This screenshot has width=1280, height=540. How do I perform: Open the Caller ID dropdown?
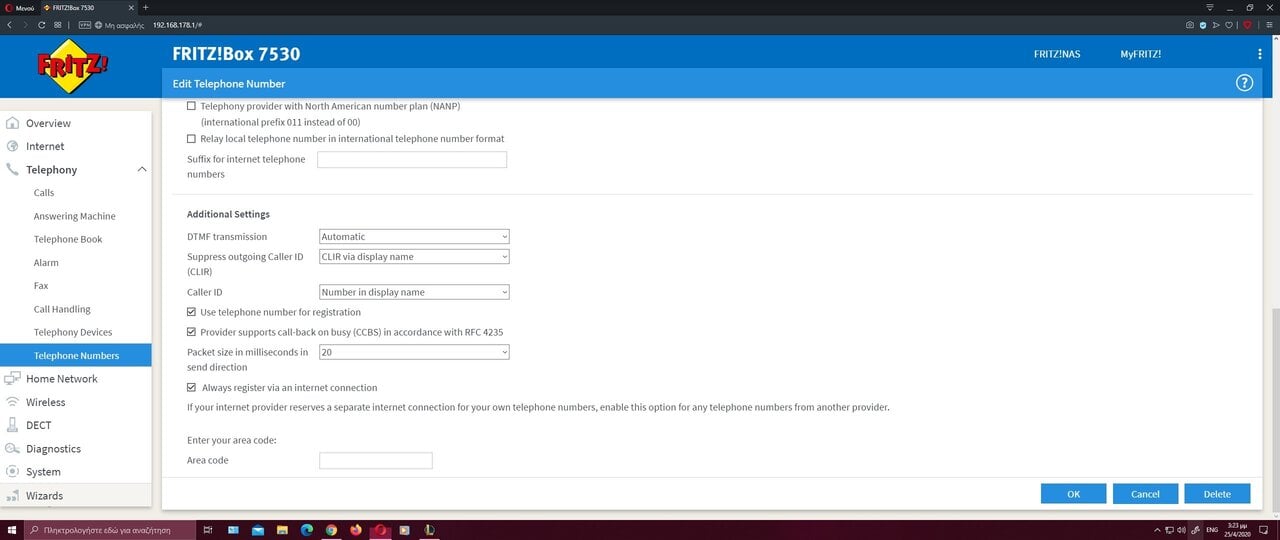coord(414,292)
